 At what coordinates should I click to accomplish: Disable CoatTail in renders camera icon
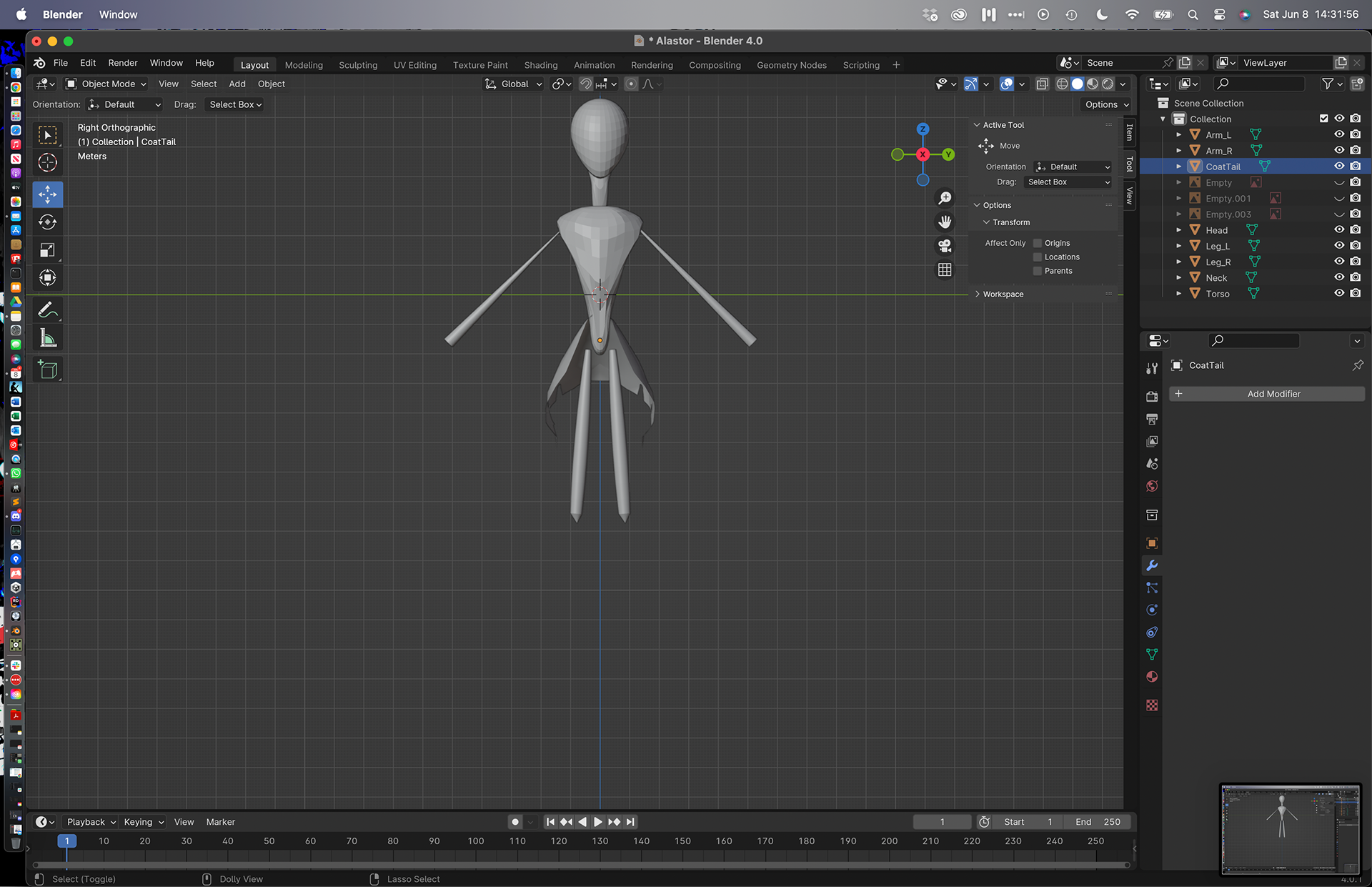(x=1356, y=166)
